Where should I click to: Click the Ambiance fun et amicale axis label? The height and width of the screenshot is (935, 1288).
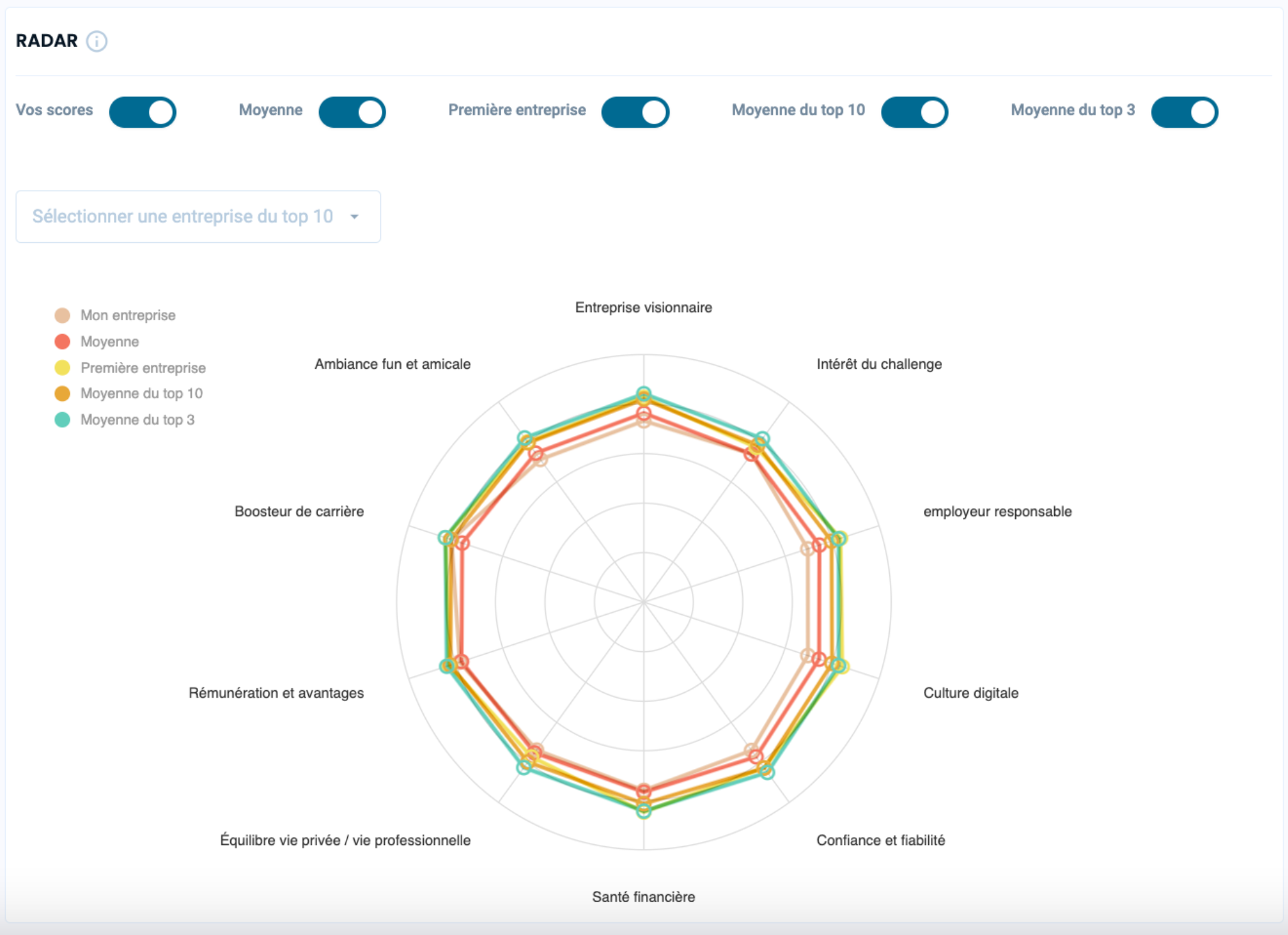392,364
